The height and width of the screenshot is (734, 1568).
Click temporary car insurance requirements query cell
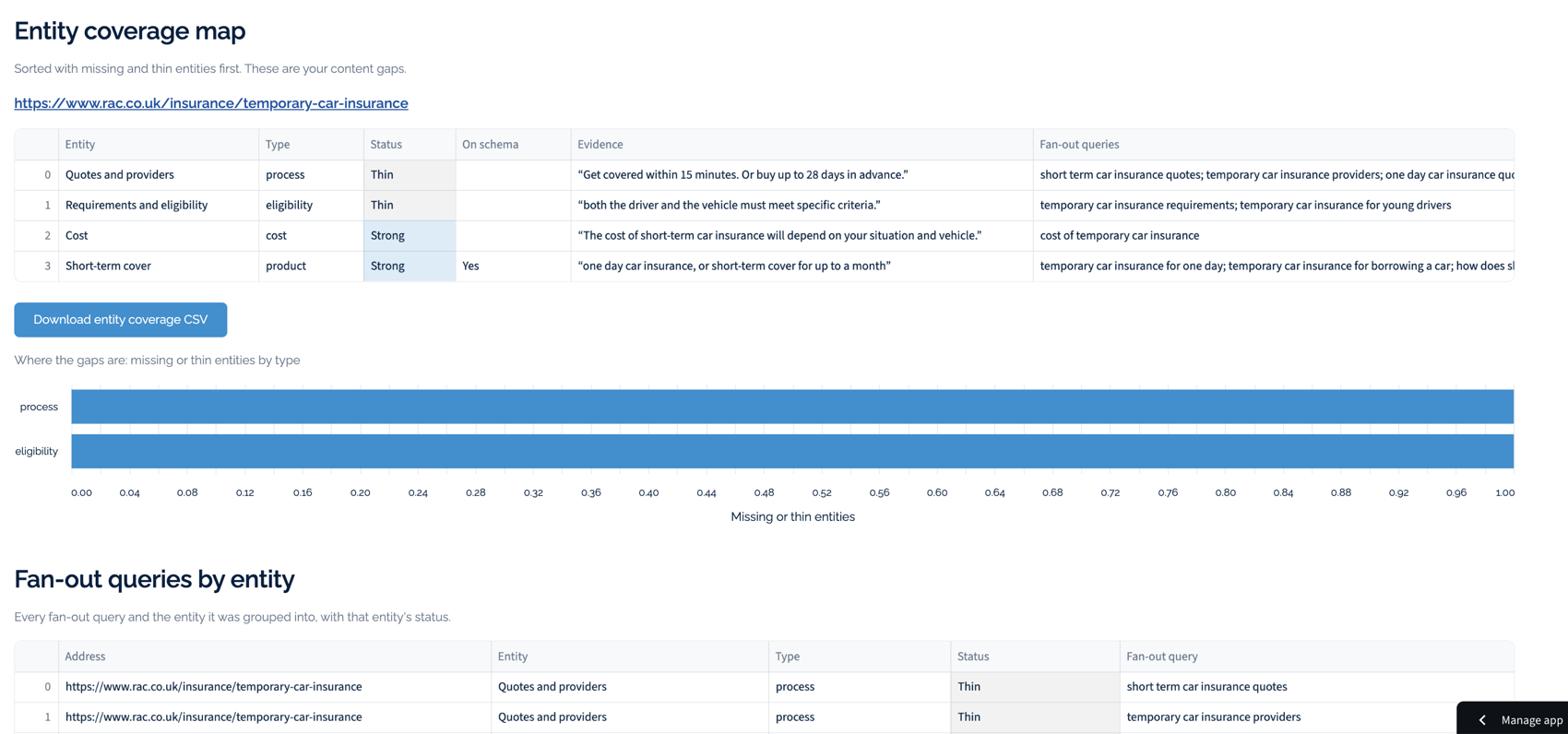tap(1274, 206)
